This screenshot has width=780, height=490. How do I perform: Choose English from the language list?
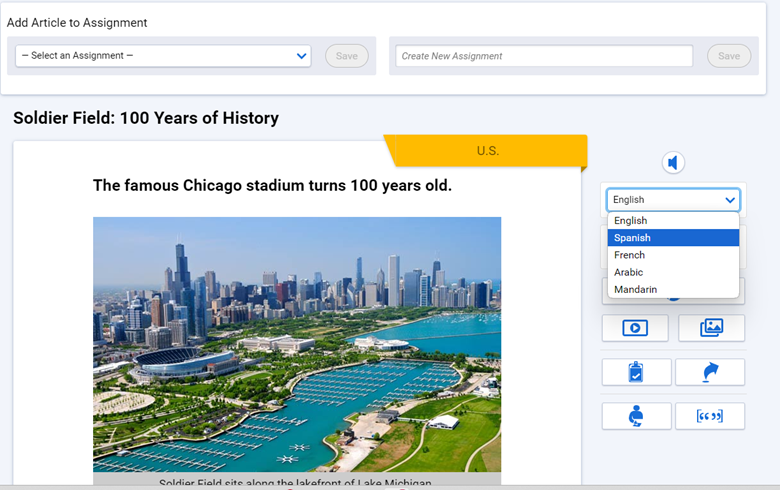pos(673,220)
